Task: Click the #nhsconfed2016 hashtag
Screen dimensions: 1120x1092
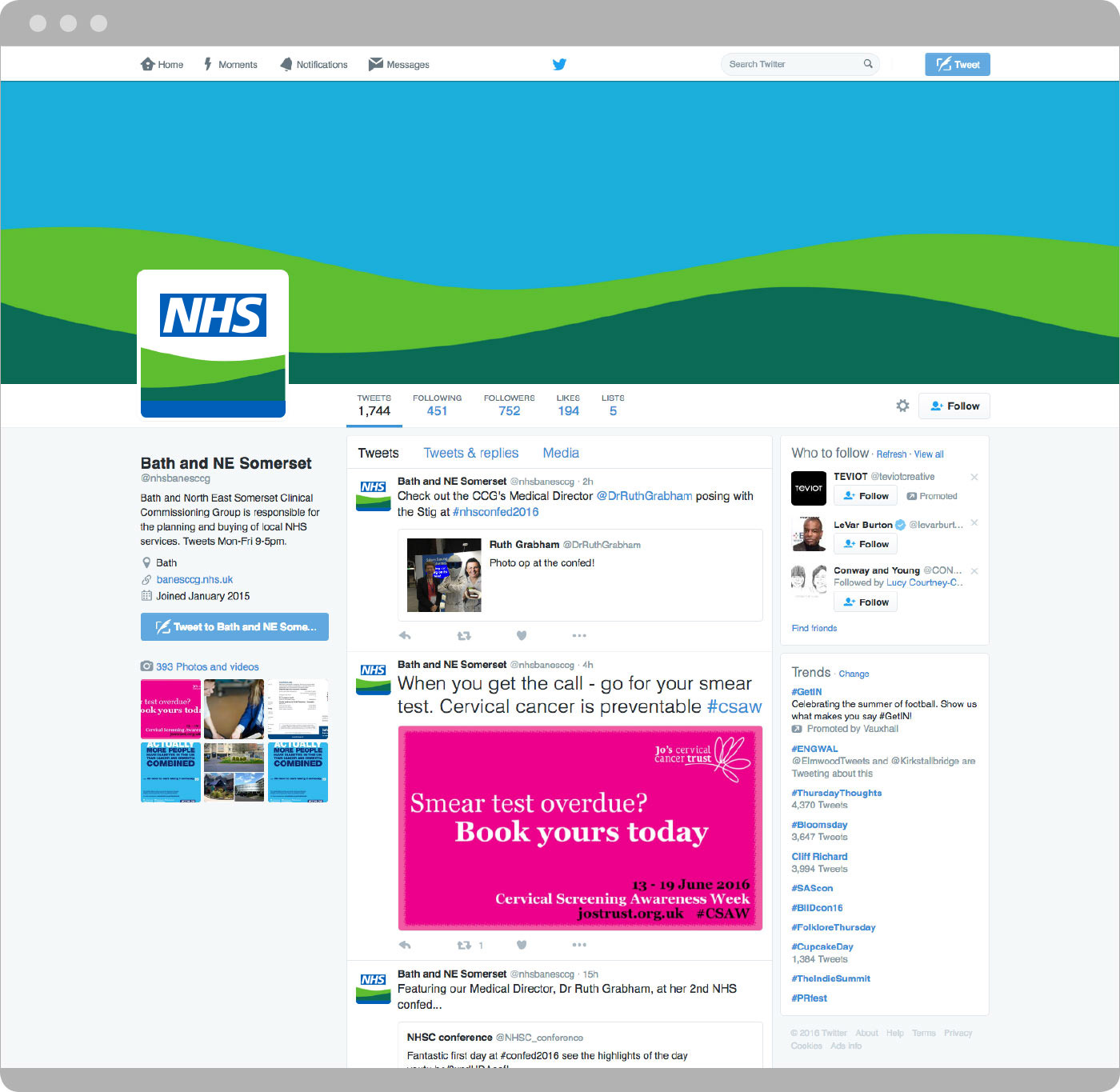Action: [495, 512]
